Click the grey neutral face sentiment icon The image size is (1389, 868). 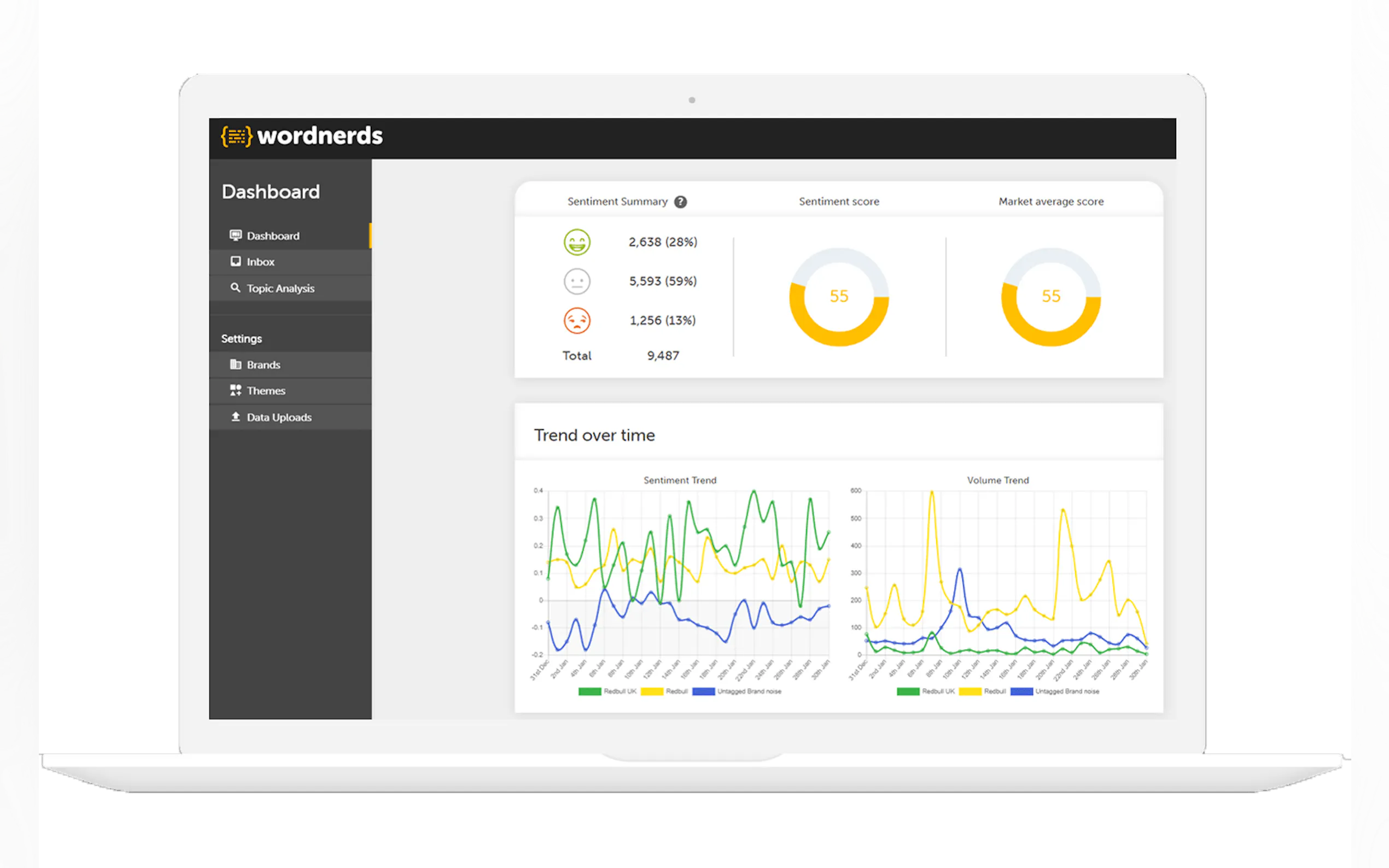pyautogui.click(x=576, y=281)
